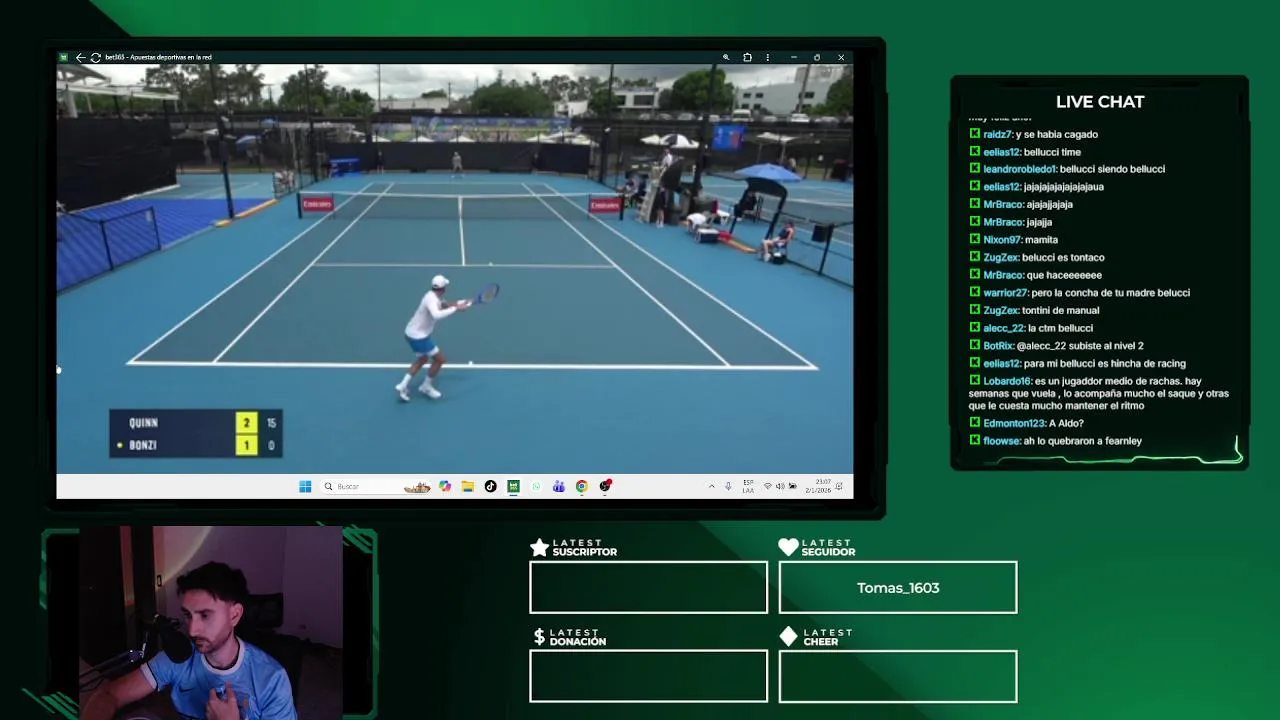Open Wi-Fi network tray icon
The width and height of the screenshot is (1280, 720).
(767, 487)
